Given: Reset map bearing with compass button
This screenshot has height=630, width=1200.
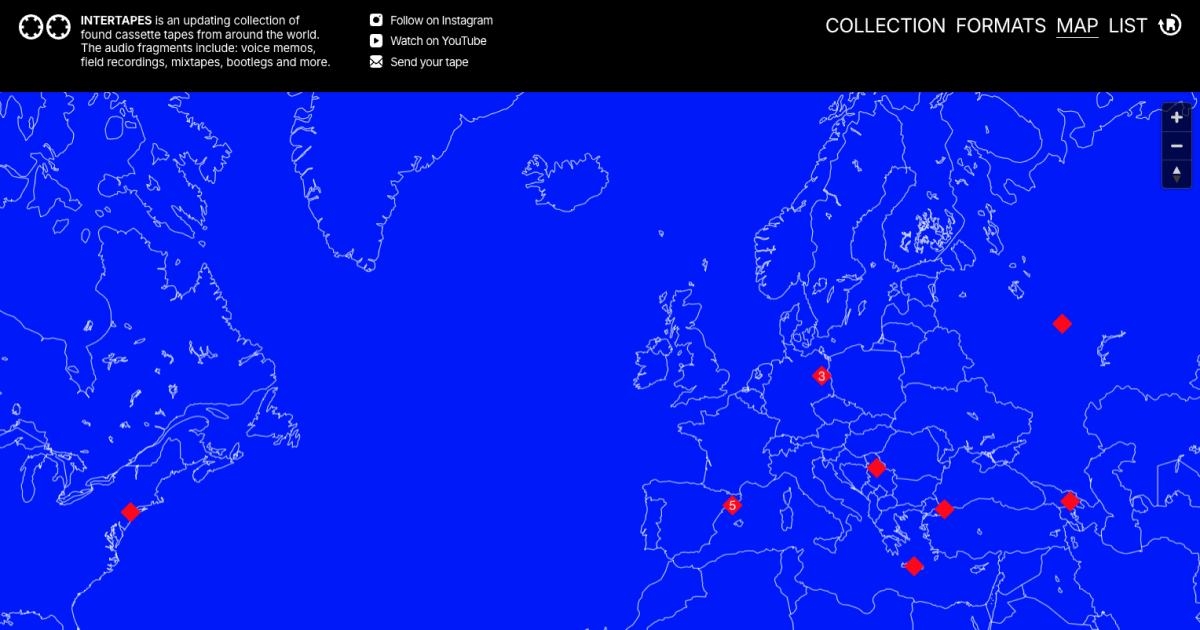Looking at the screenshot, I should pyautogui.click(x=1176, y=174).
